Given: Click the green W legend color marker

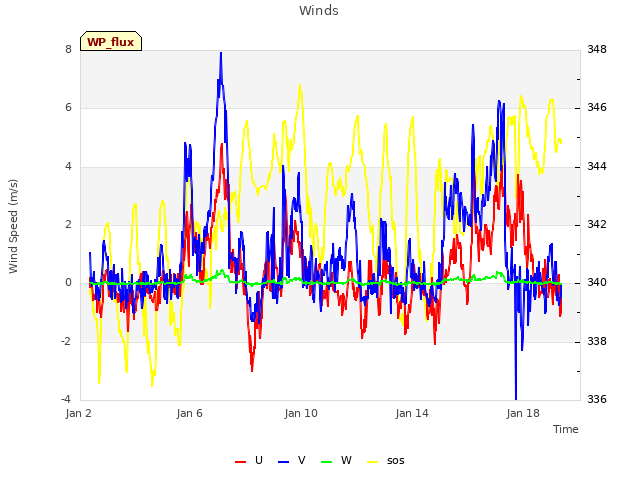Looking at the screenshot, I should [327, 462].
